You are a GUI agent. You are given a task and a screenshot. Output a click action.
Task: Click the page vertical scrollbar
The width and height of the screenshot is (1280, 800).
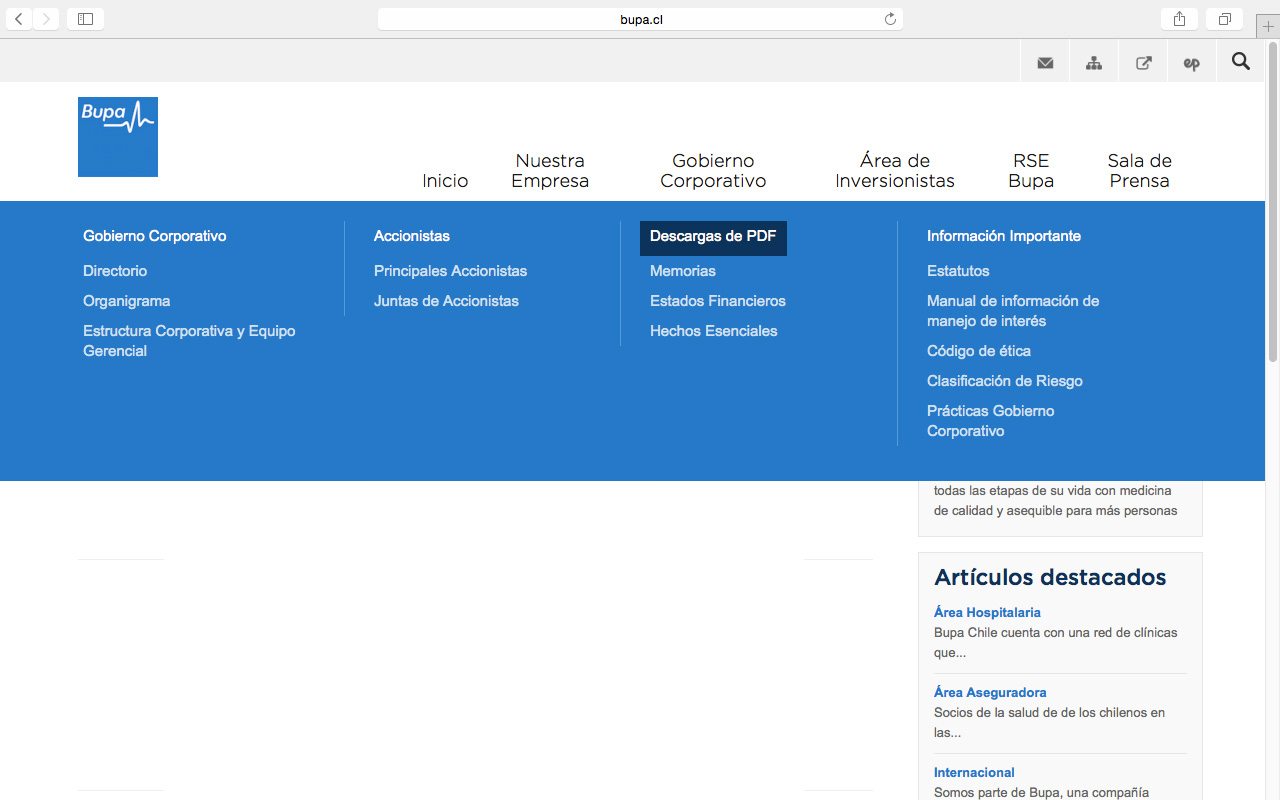click(x=1273, y=200)
